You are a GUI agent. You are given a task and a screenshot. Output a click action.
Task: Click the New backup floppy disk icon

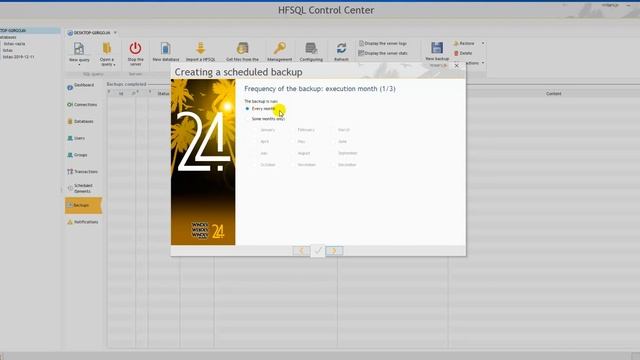coord(437,48)
